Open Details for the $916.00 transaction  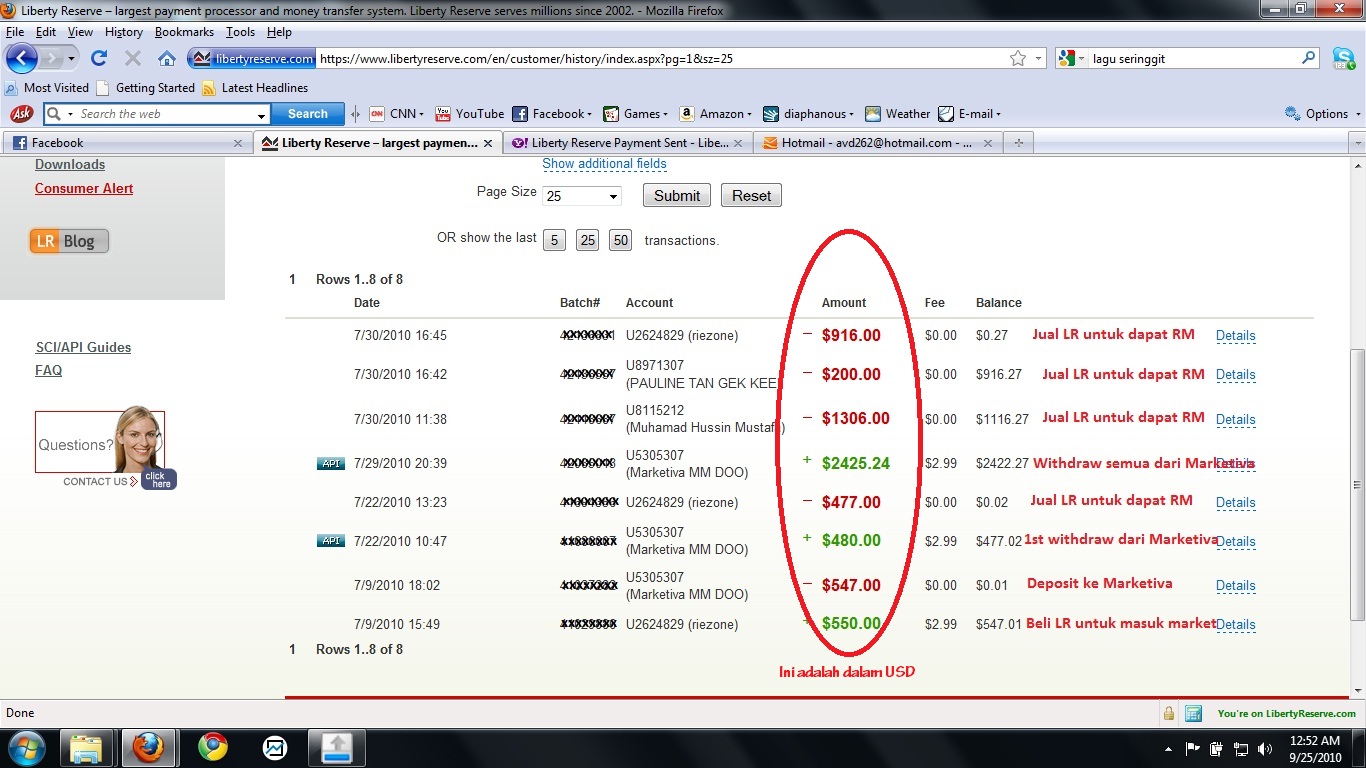click(1235, 336)
